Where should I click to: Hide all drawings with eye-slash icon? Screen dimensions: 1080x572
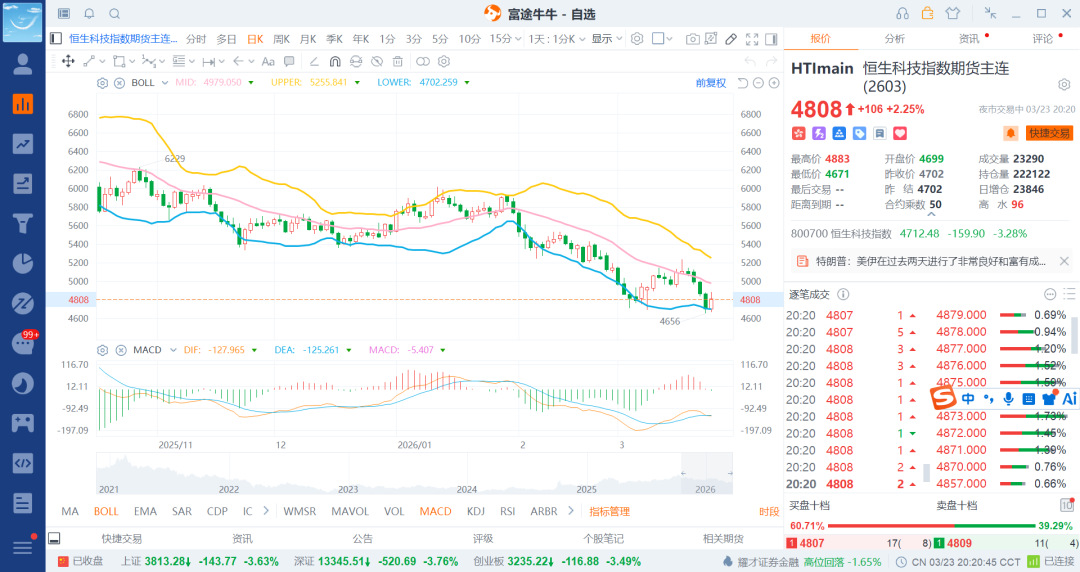point(377,61)
